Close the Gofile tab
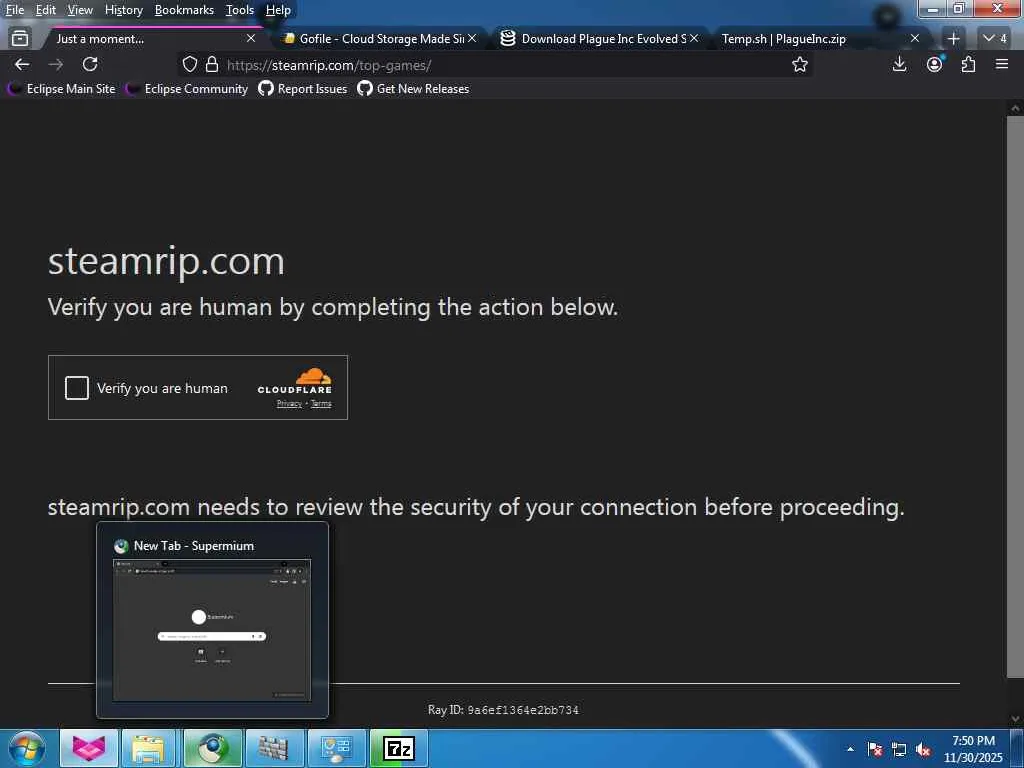The image size is (1024, 768). (x=472, y=39)
